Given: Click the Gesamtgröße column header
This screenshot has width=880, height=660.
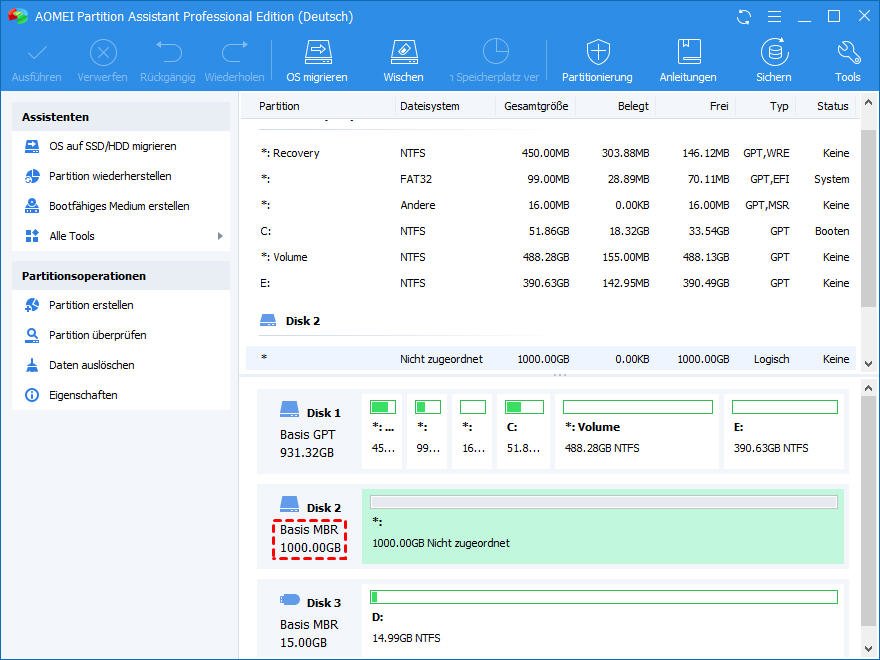Looking at the screenshot, I should (x=537, y=106).
